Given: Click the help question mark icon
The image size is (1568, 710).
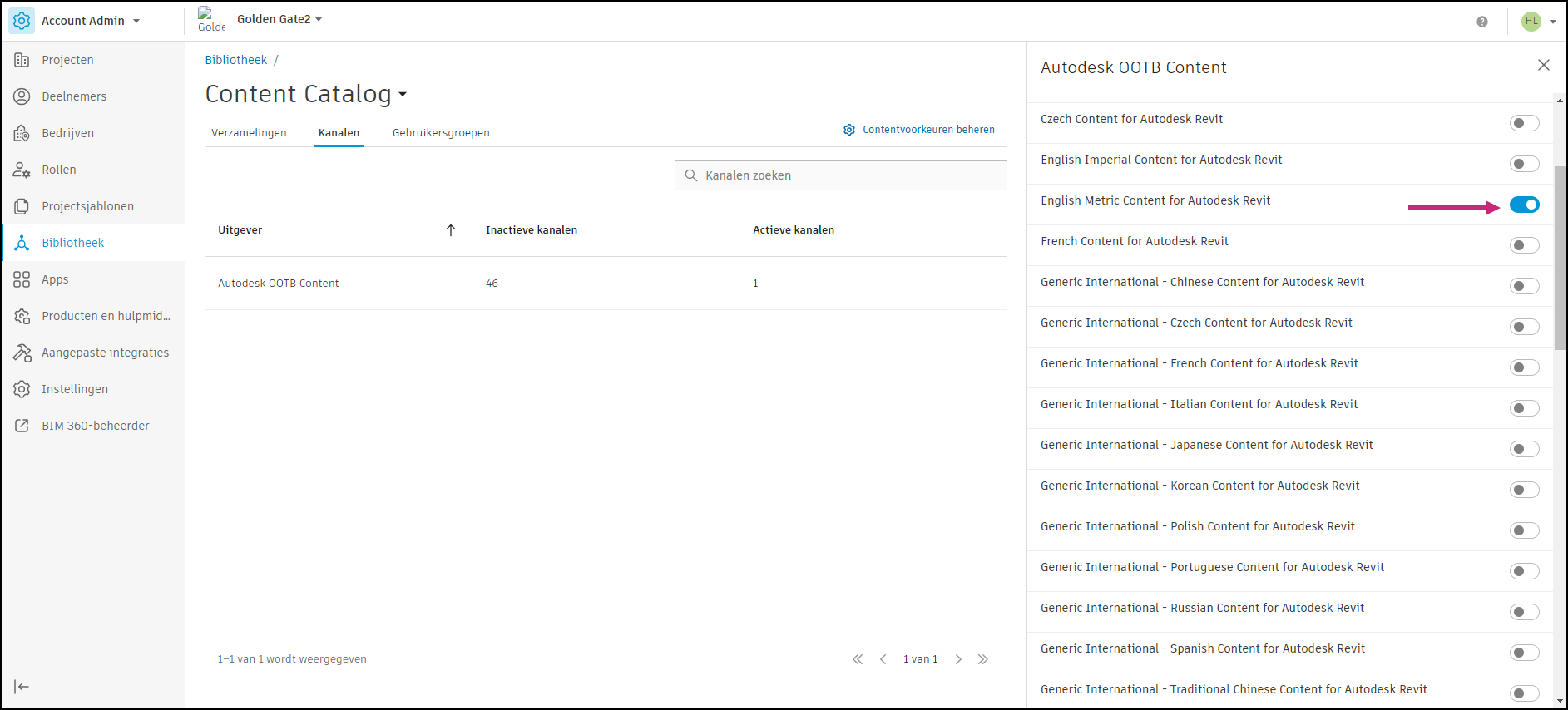Looking at the screenshot, I should click(1481, 22).
